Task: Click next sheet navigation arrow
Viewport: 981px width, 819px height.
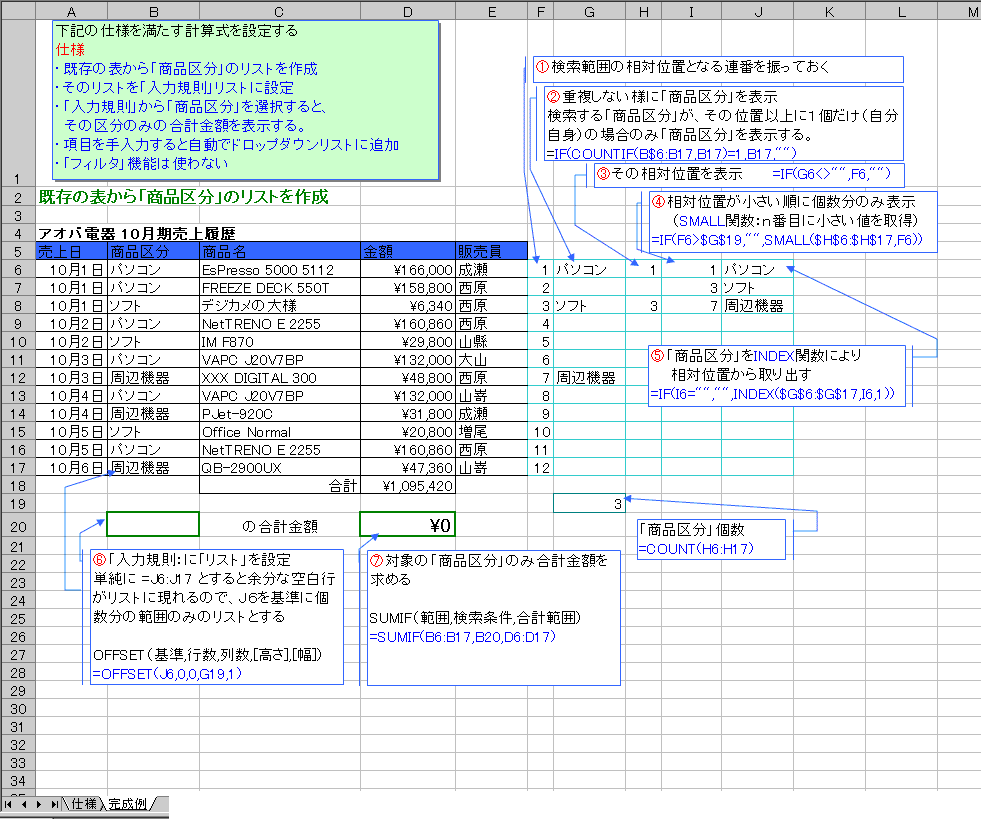Action: 39,804
